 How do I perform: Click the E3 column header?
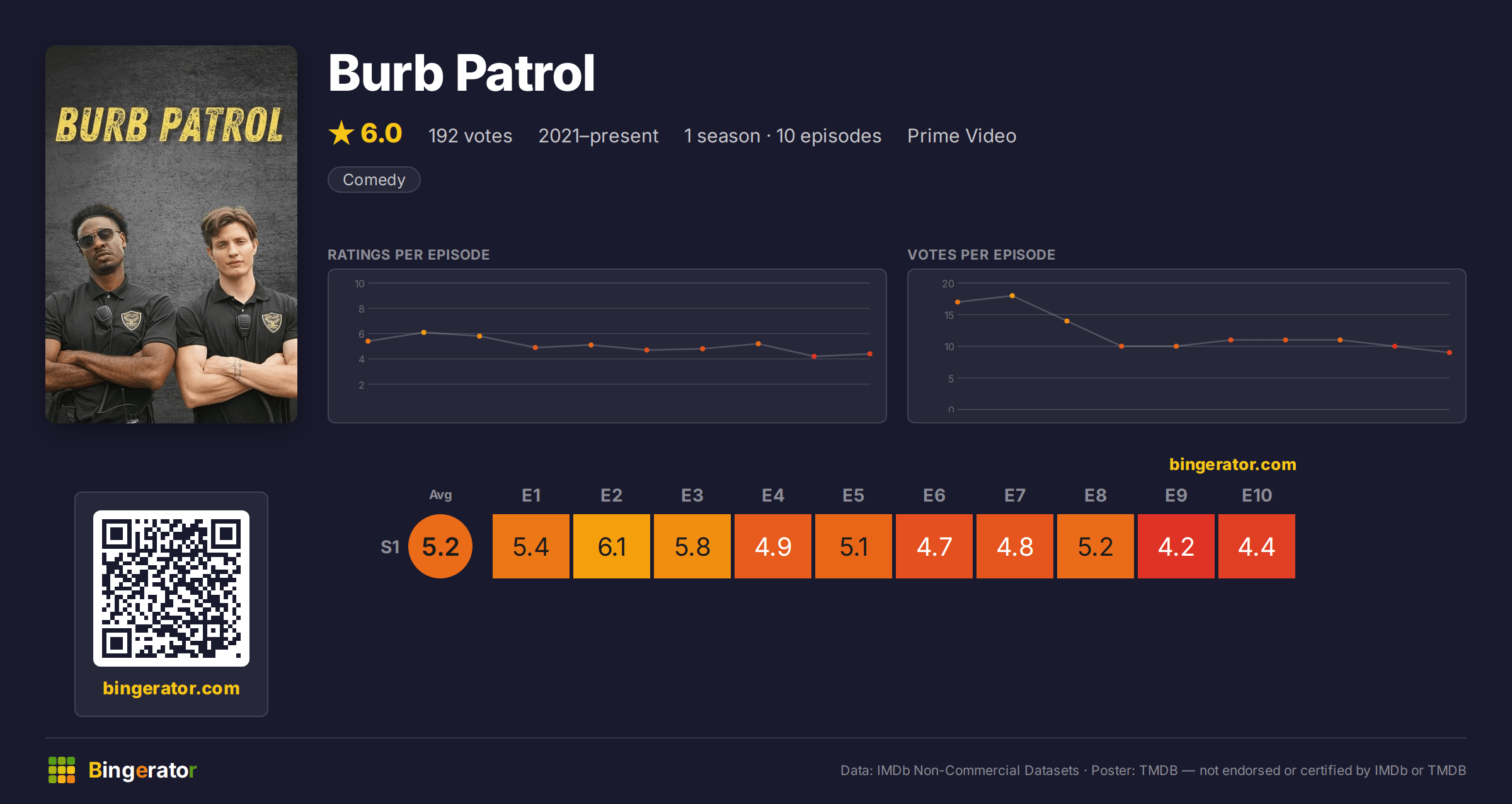click(x=692, y=495)
